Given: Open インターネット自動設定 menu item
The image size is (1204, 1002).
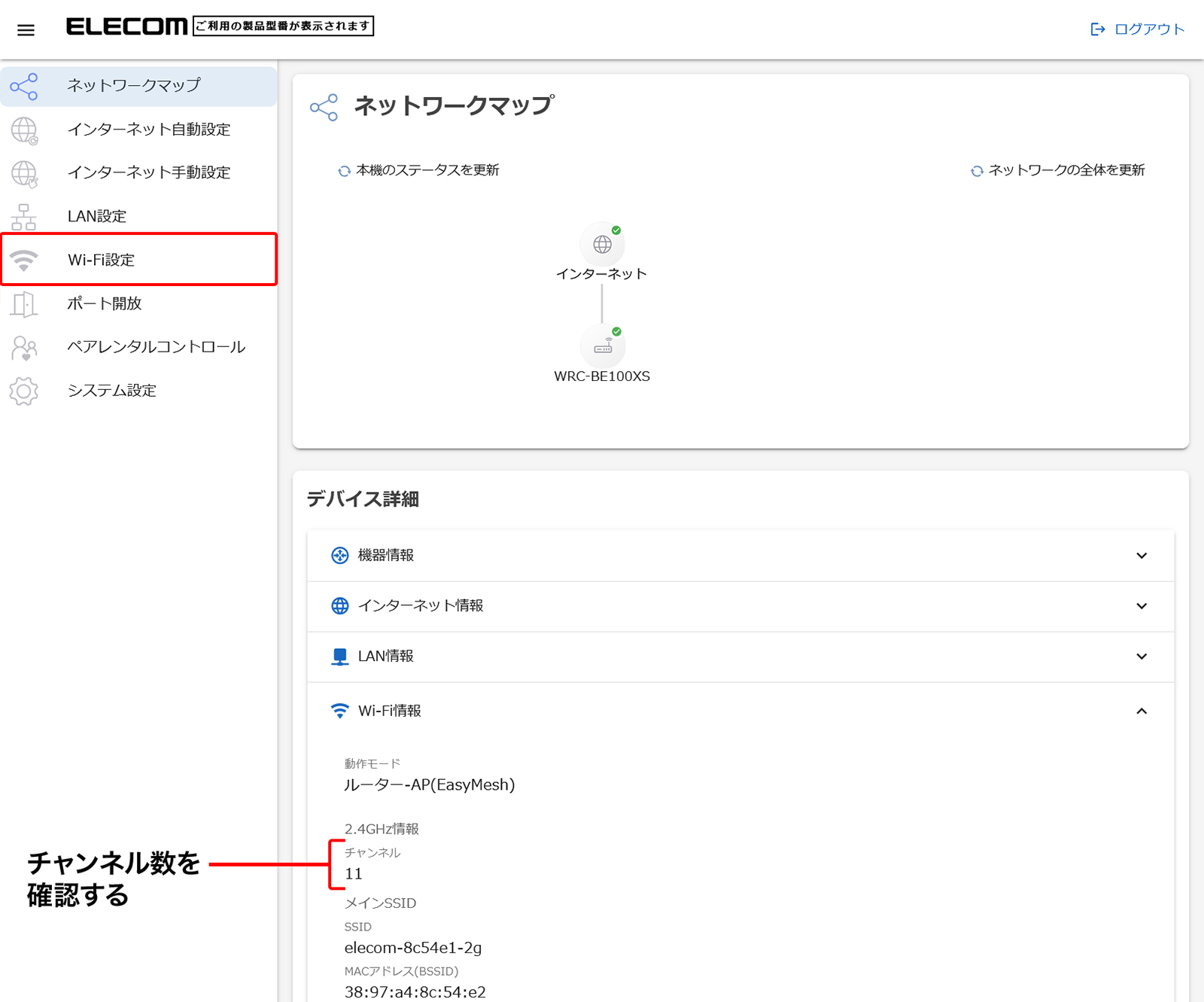Looking at the screenshot, I should click(x=148, y=129).
